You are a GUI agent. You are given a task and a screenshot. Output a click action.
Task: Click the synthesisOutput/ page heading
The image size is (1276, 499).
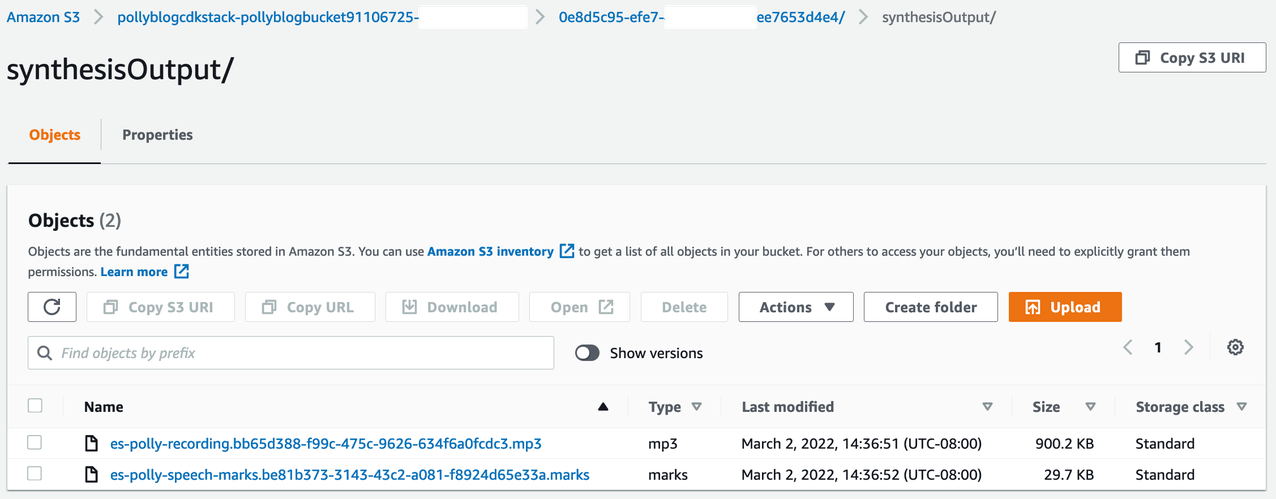tap(121, 70)
